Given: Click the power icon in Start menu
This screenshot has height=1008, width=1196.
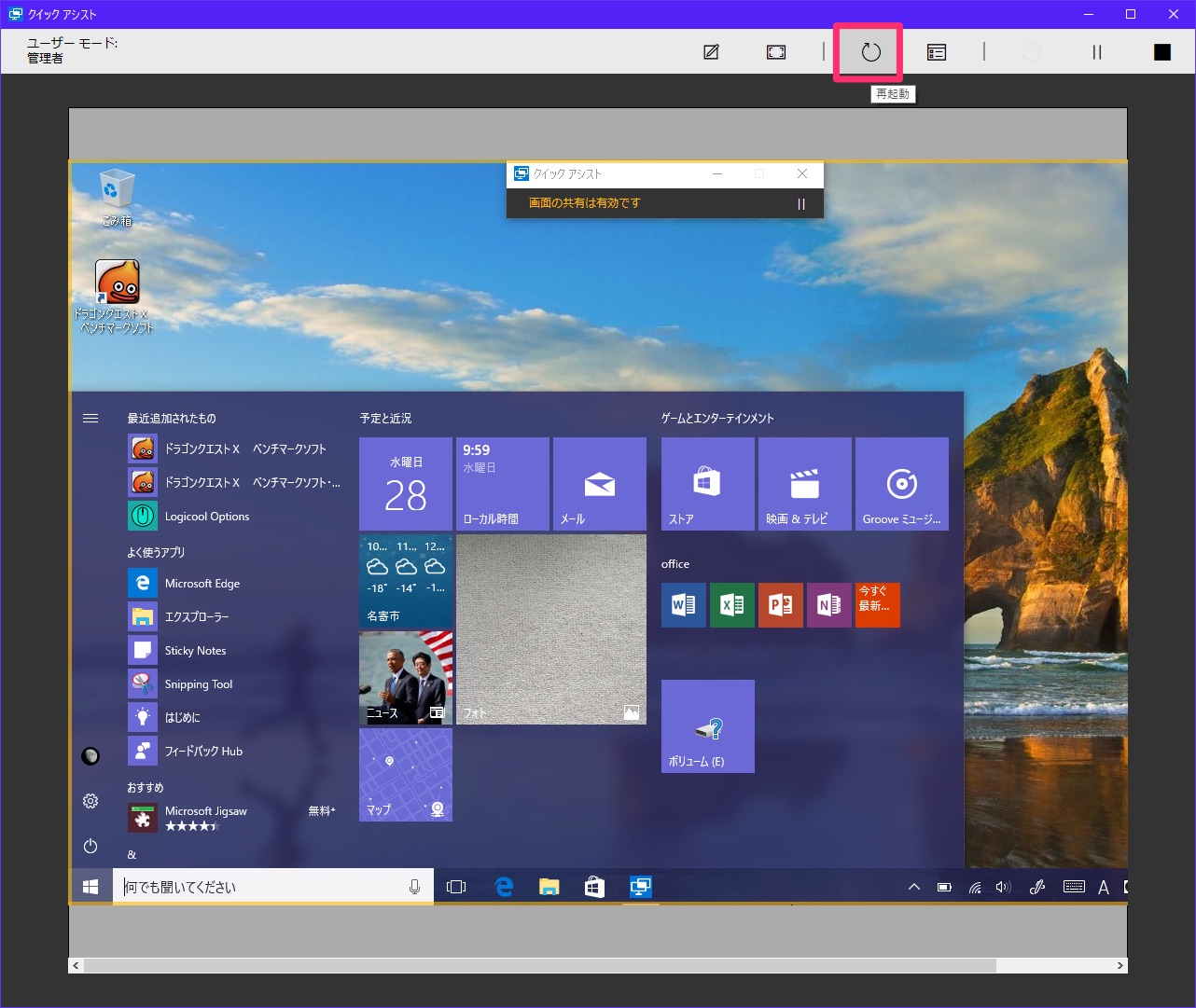Looking at the screenshot, I should click(x=90, y=846).
